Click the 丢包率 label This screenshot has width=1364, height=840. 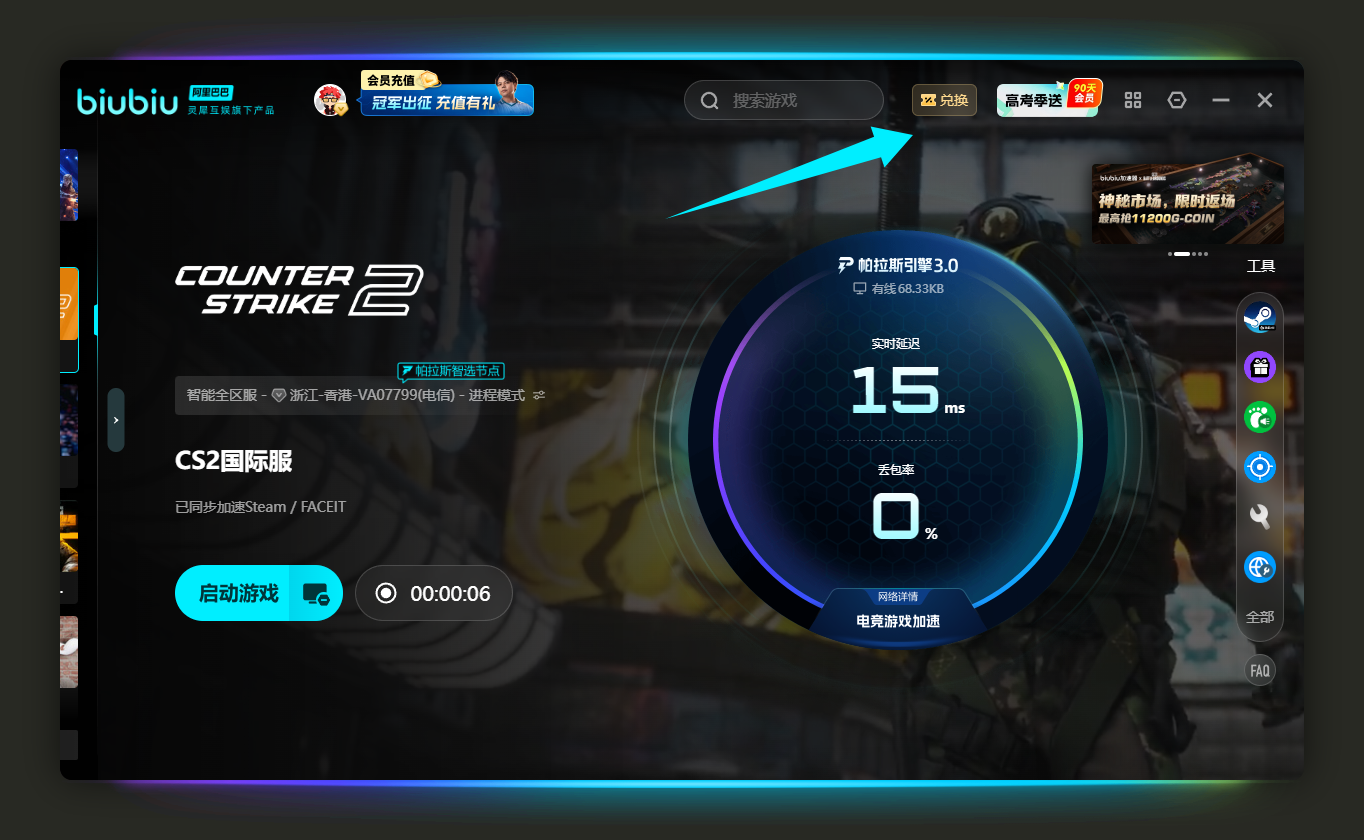click(895, 471)
